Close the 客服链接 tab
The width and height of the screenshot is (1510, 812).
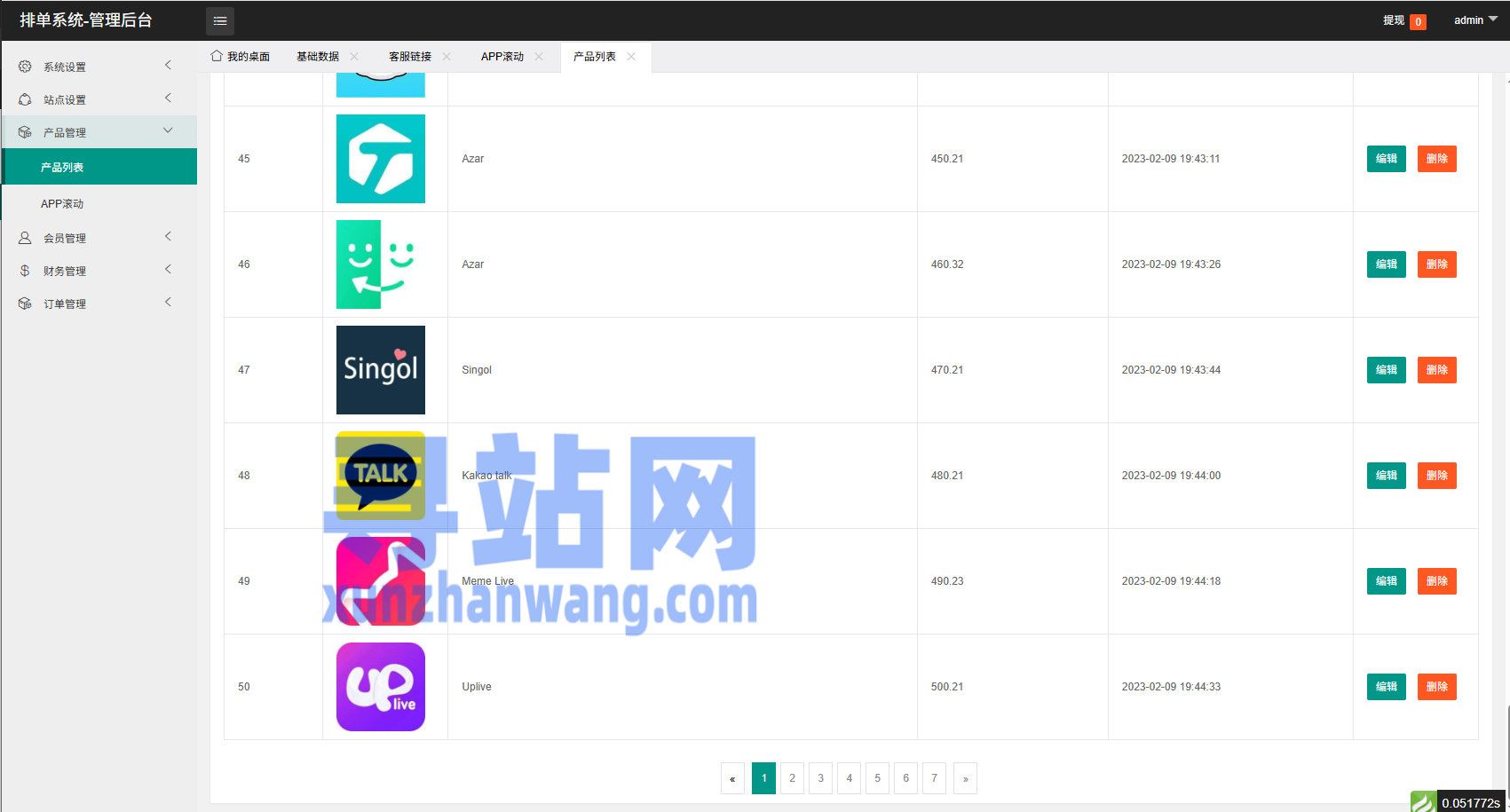(x=447, y=56)
